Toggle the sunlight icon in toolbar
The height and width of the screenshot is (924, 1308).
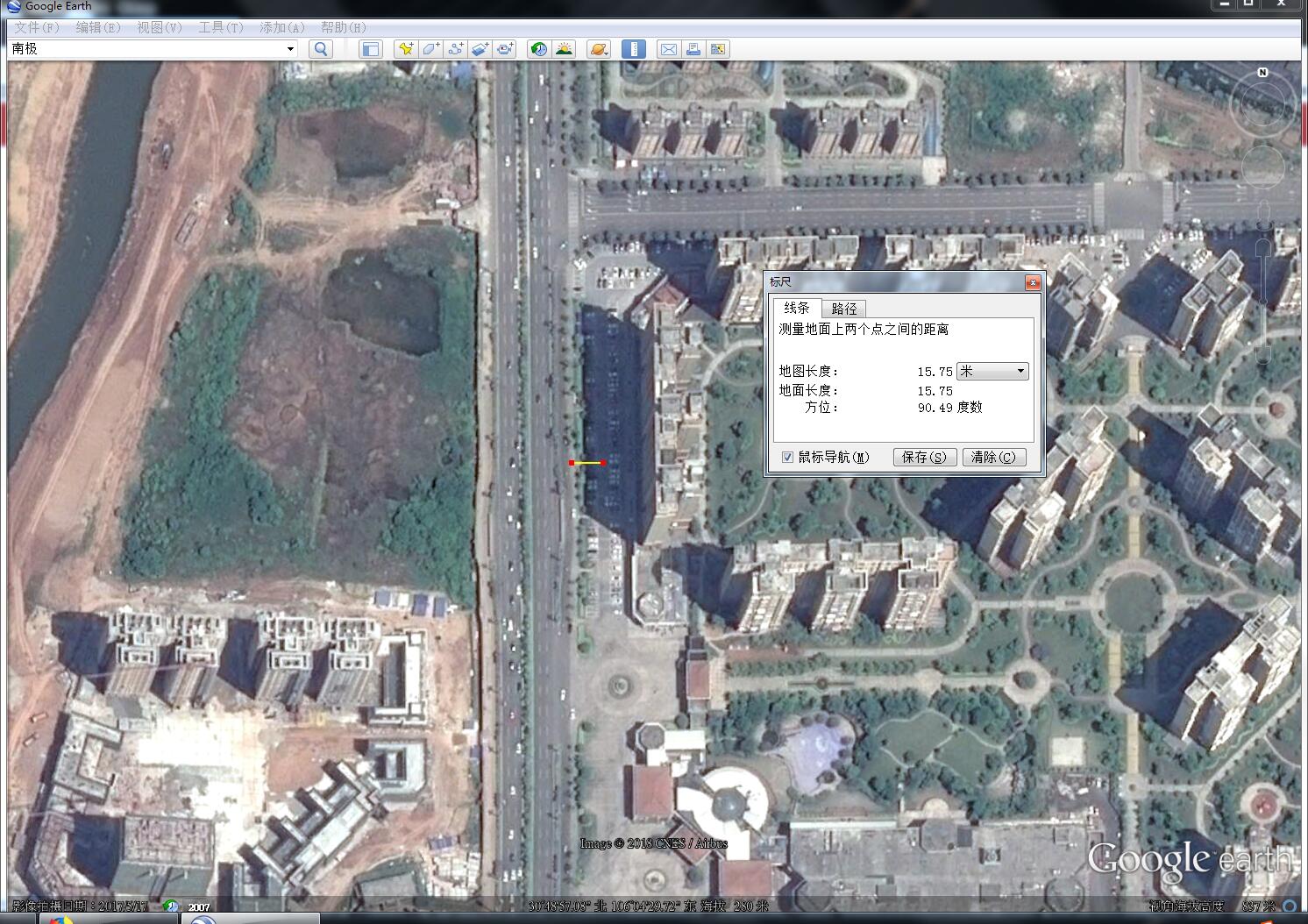pyautogui.click(x=564, y=49)
